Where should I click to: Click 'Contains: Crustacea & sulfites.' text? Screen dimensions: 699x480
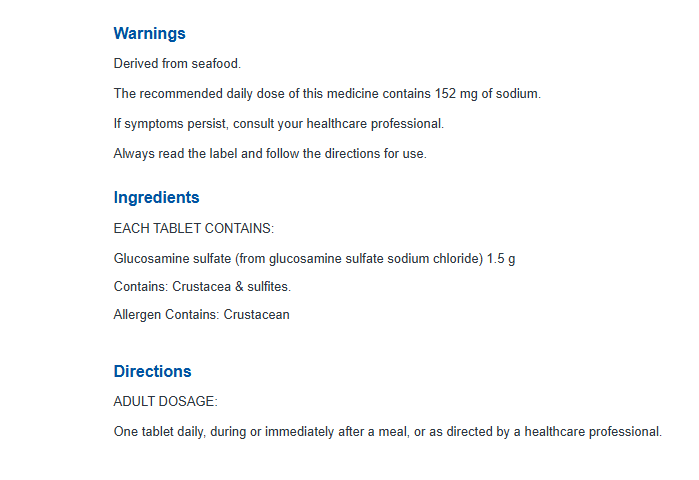(202, 287)
